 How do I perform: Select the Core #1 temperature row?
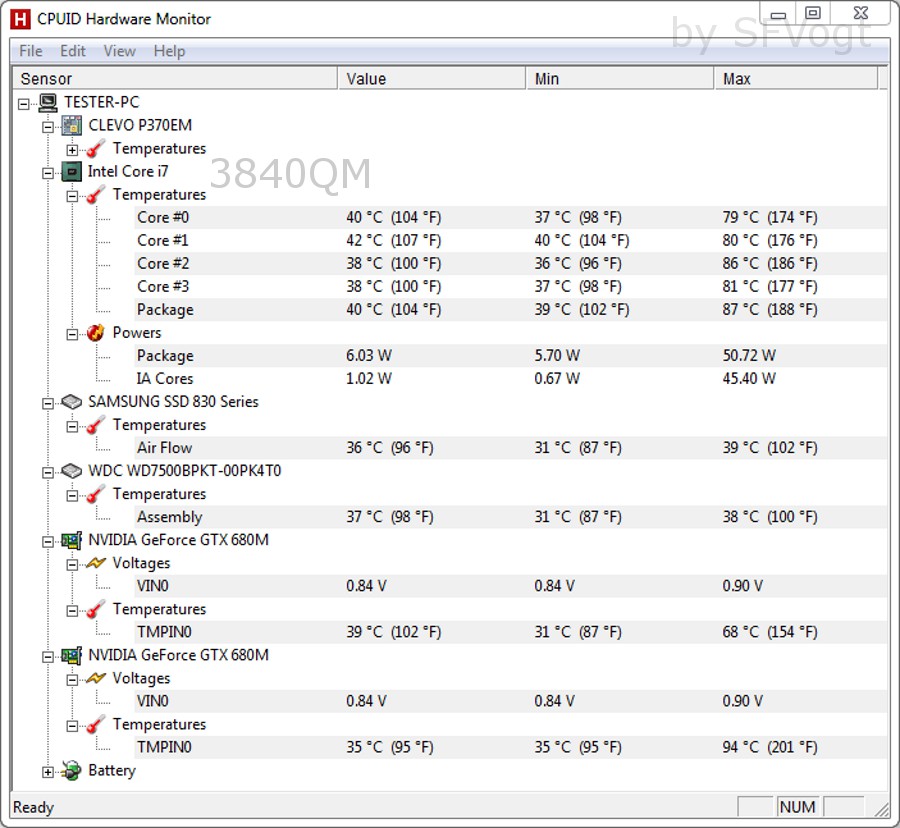pyautogui.click(x=511, y=240)
